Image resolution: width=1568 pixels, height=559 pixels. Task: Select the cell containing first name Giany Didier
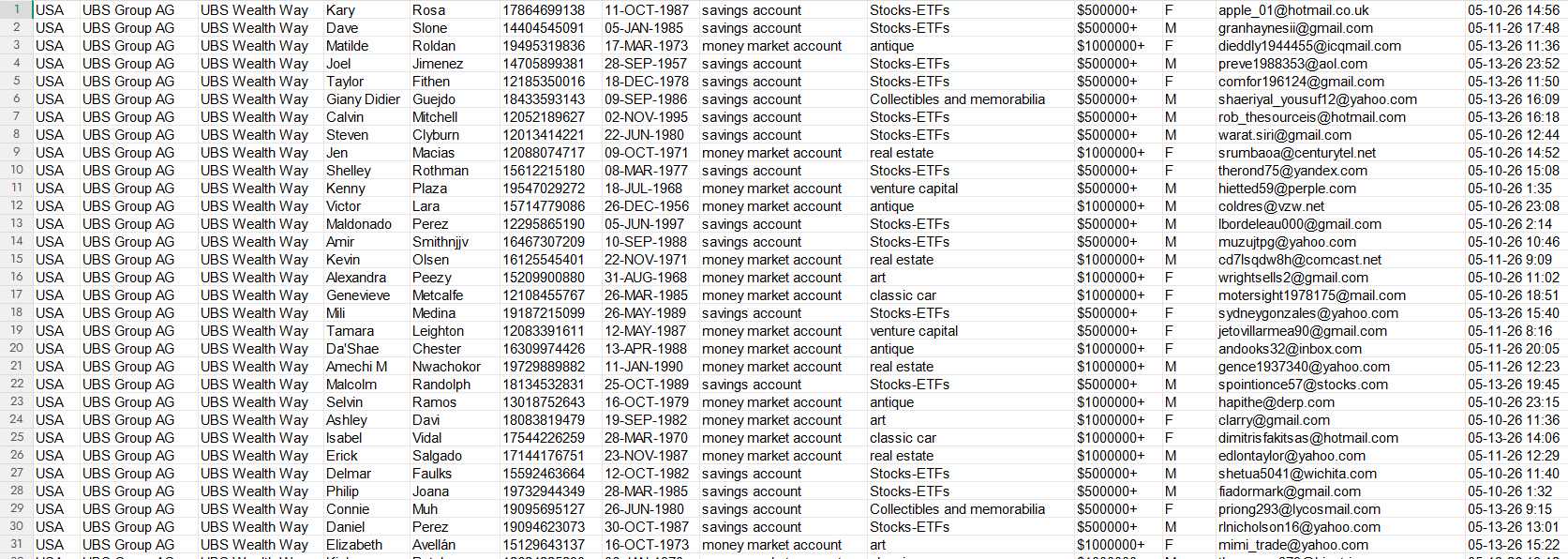(366, 99)
